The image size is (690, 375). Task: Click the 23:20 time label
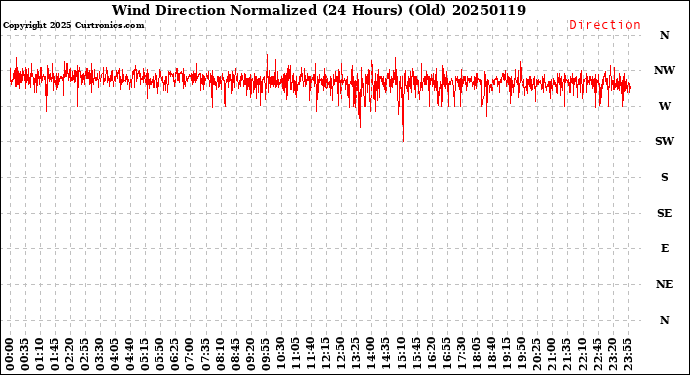pos(612,354)
